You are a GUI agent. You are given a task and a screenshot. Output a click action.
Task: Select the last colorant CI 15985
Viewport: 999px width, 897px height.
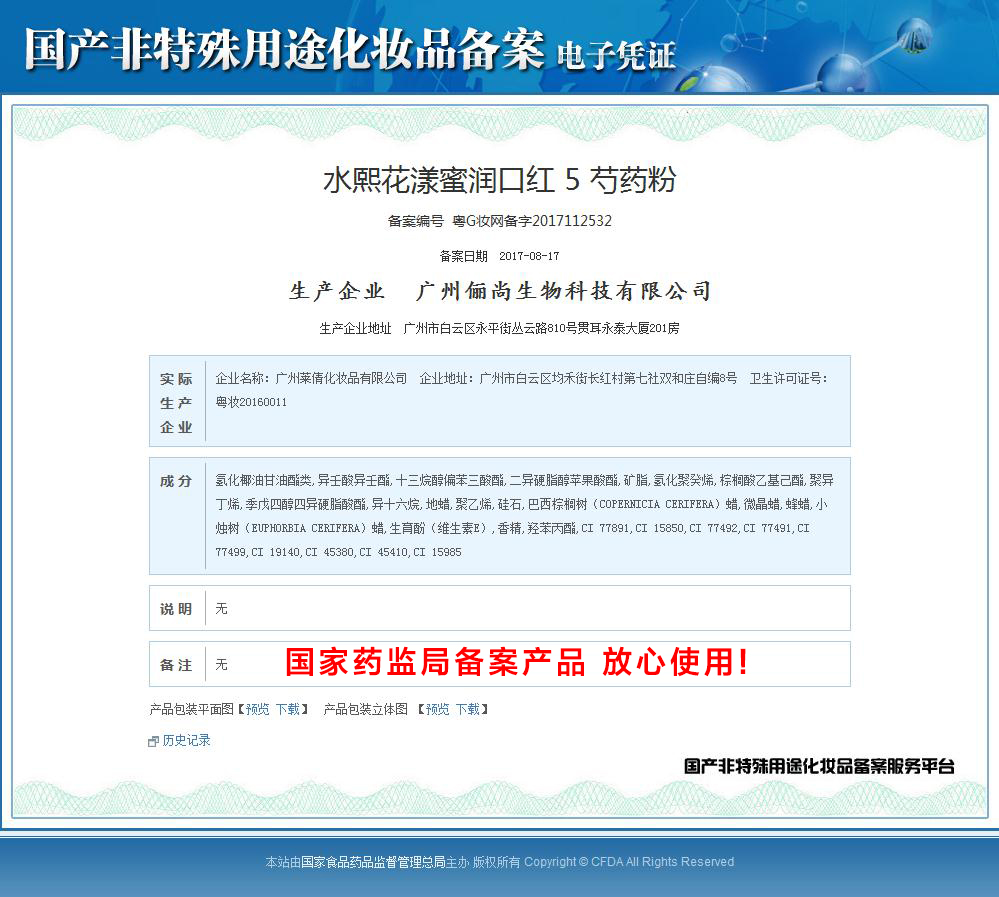point(437,552)
